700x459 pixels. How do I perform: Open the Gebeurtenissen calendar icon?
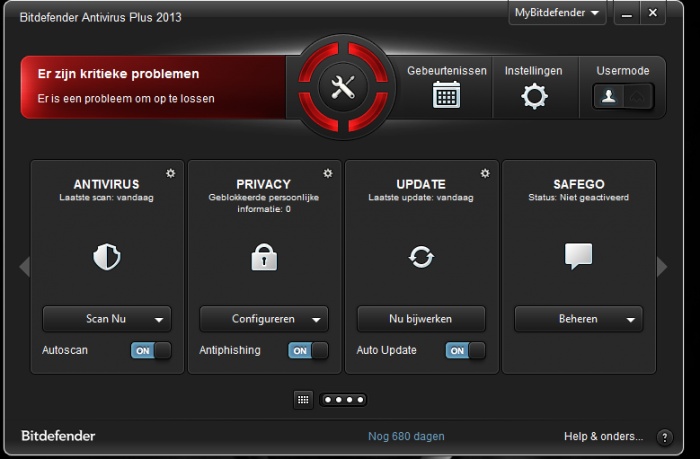click(x=446, y=95)
